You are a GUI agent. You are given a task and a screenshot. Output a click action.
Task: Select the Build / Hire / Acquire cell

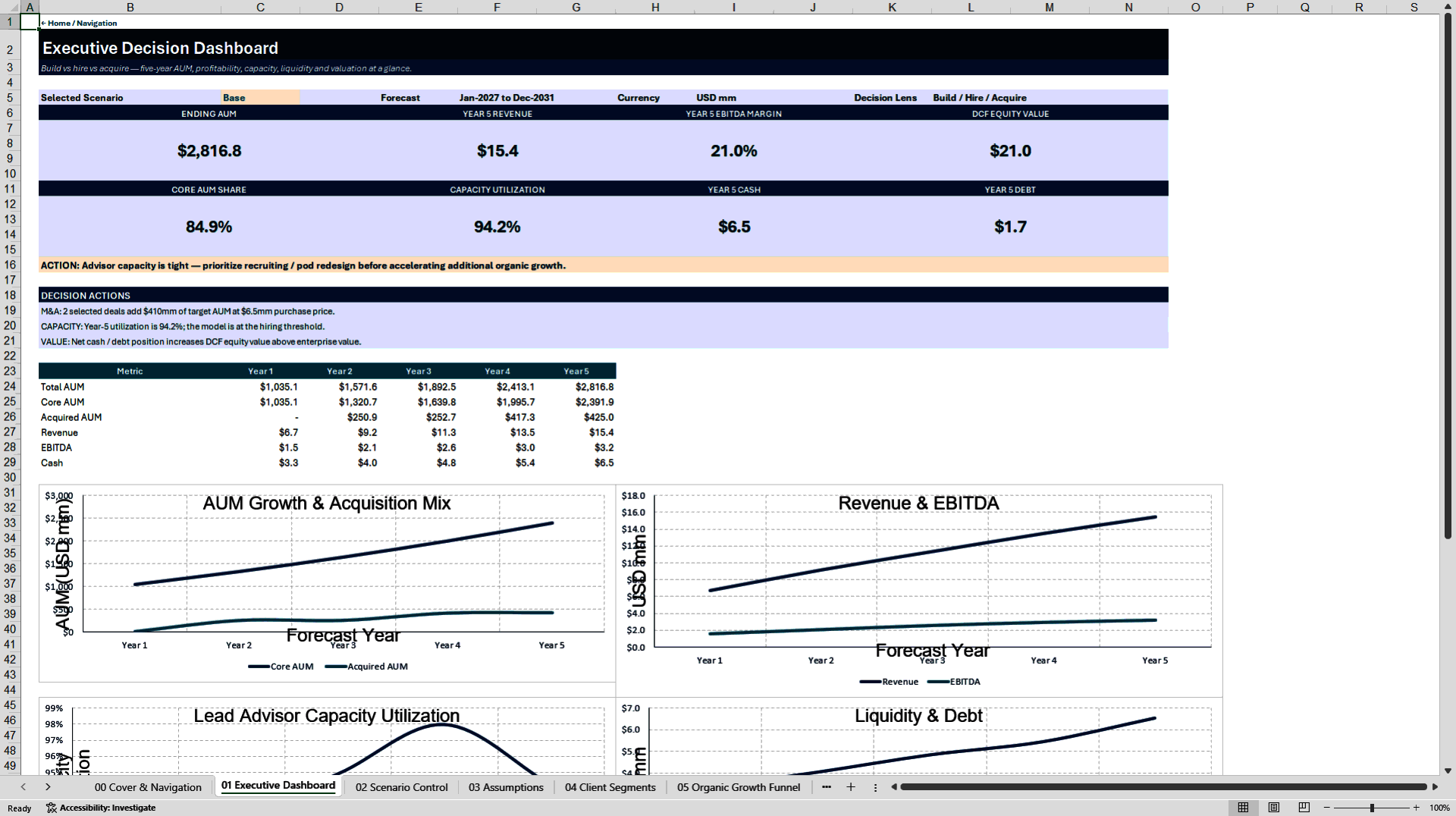pos(980,98)
